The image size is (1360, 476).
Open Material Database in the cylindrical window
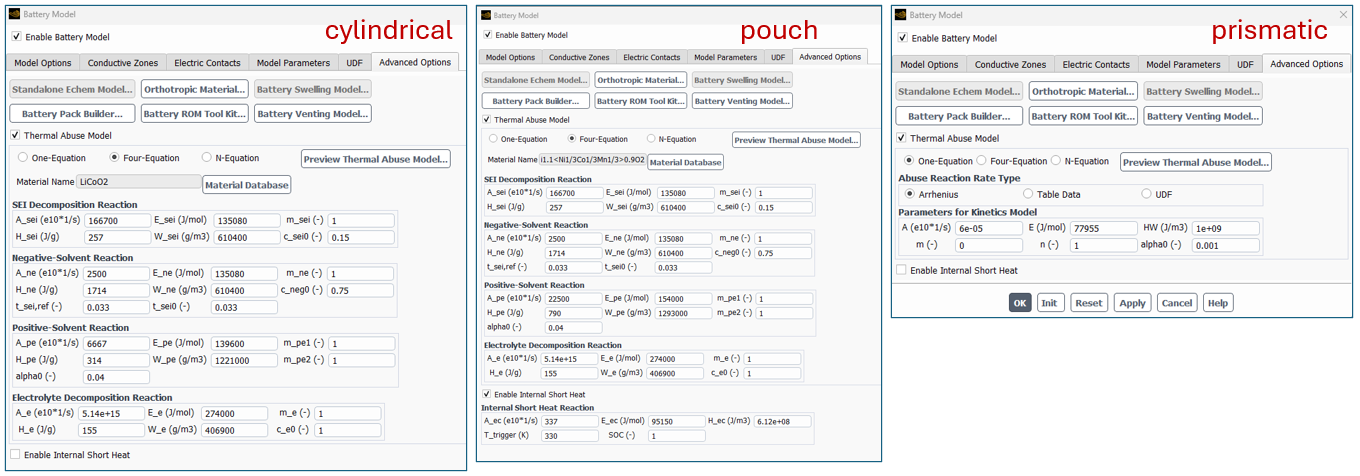247,184
